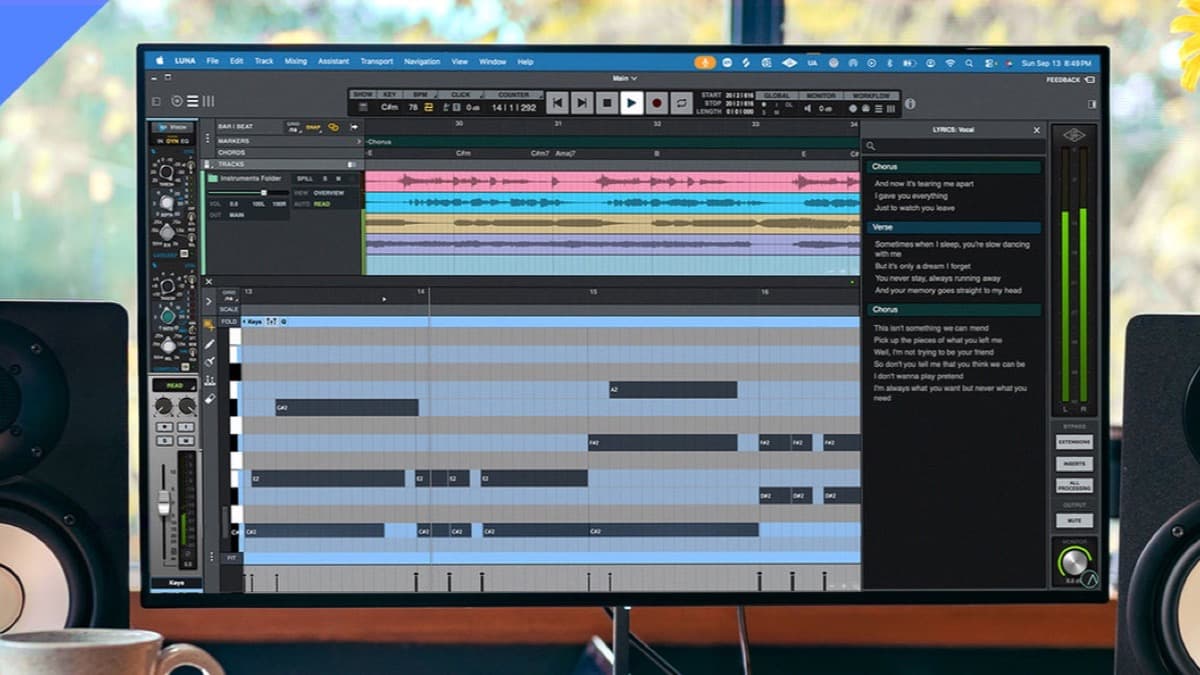This screenshot has height=675, width=1200.
Task: Toggle the Vision button in channel strip
Action: click(x=174, y=128)
